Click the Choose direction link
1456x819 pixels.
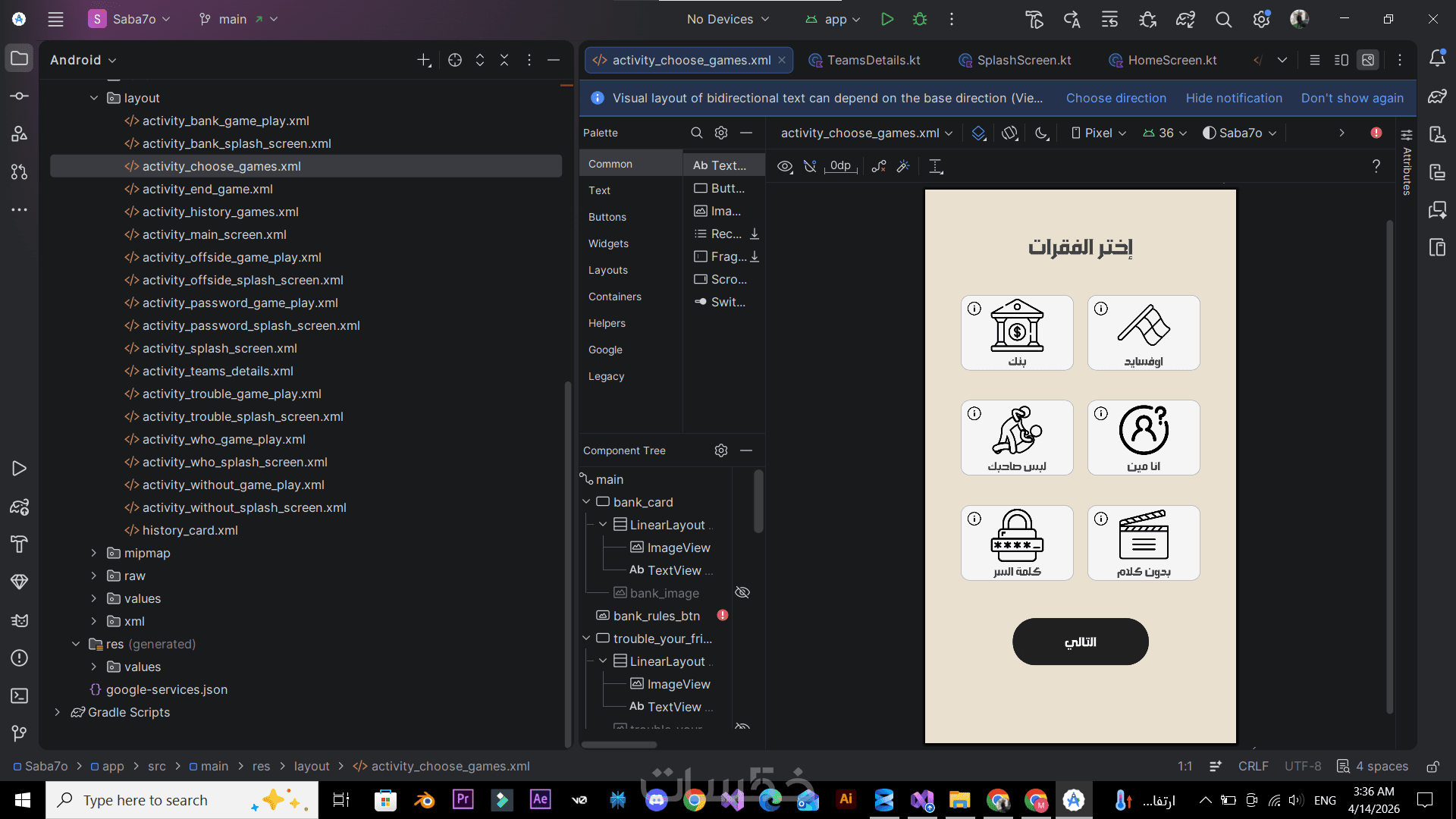(1116, 98)
